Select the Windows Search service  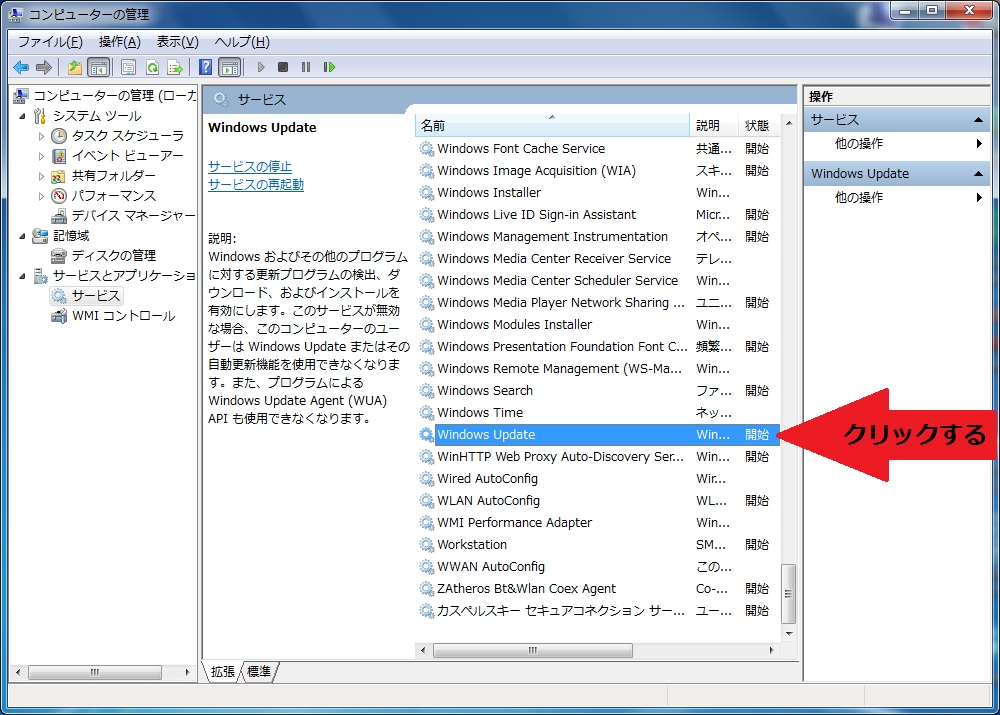click(598, 390)
